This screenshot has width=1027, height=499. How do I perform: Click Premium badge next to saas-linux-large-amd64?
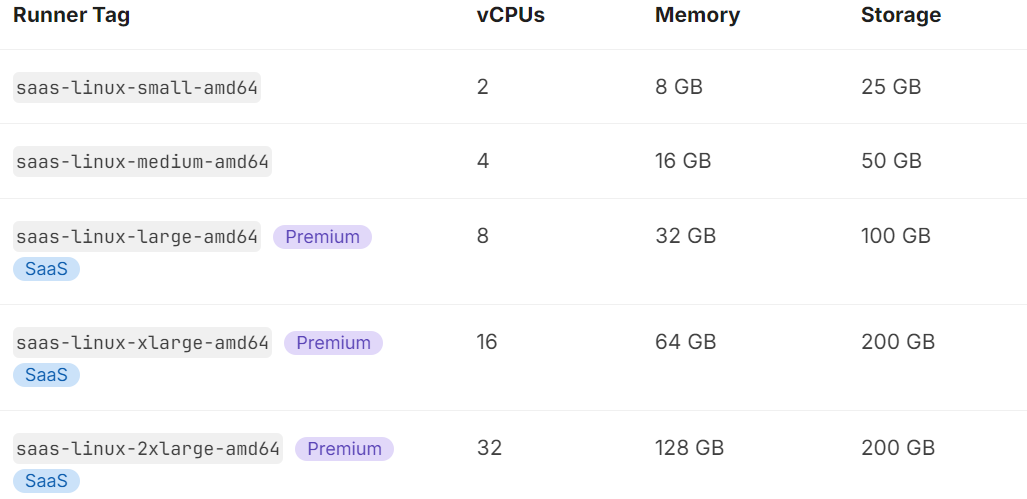click(x=322, y=237)
